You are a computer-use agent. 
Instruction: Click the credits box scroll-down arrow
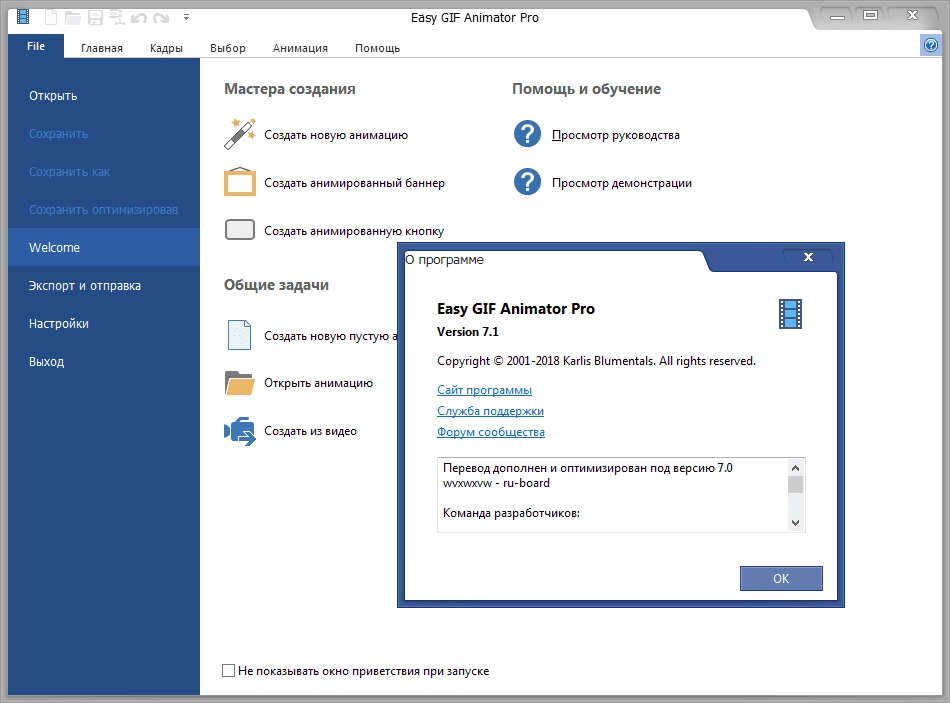pos(796,523)
